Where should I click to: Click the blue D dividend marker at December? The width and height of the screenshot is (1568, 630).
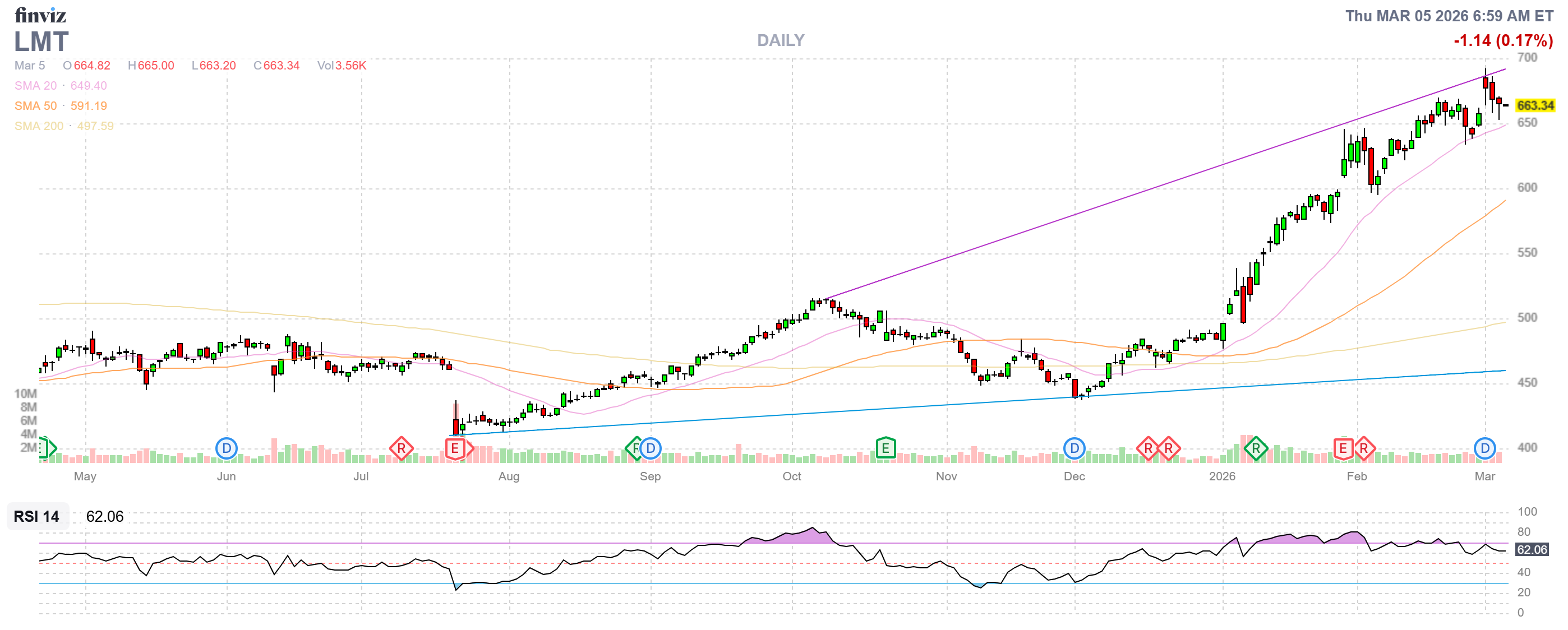pyautogui.click(x=1074, y=450)
